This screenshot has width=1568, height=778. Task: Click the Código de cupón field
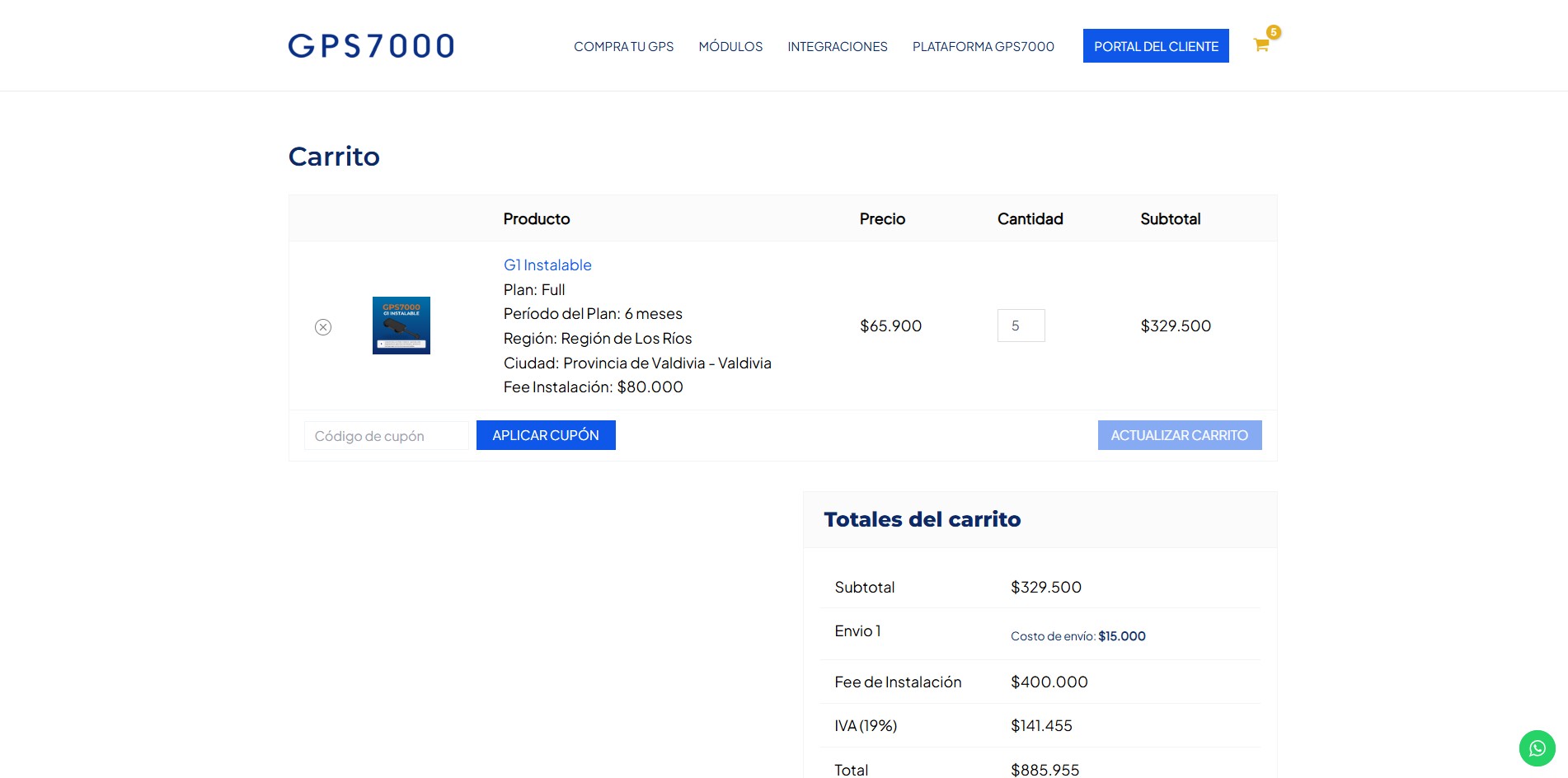386,436
